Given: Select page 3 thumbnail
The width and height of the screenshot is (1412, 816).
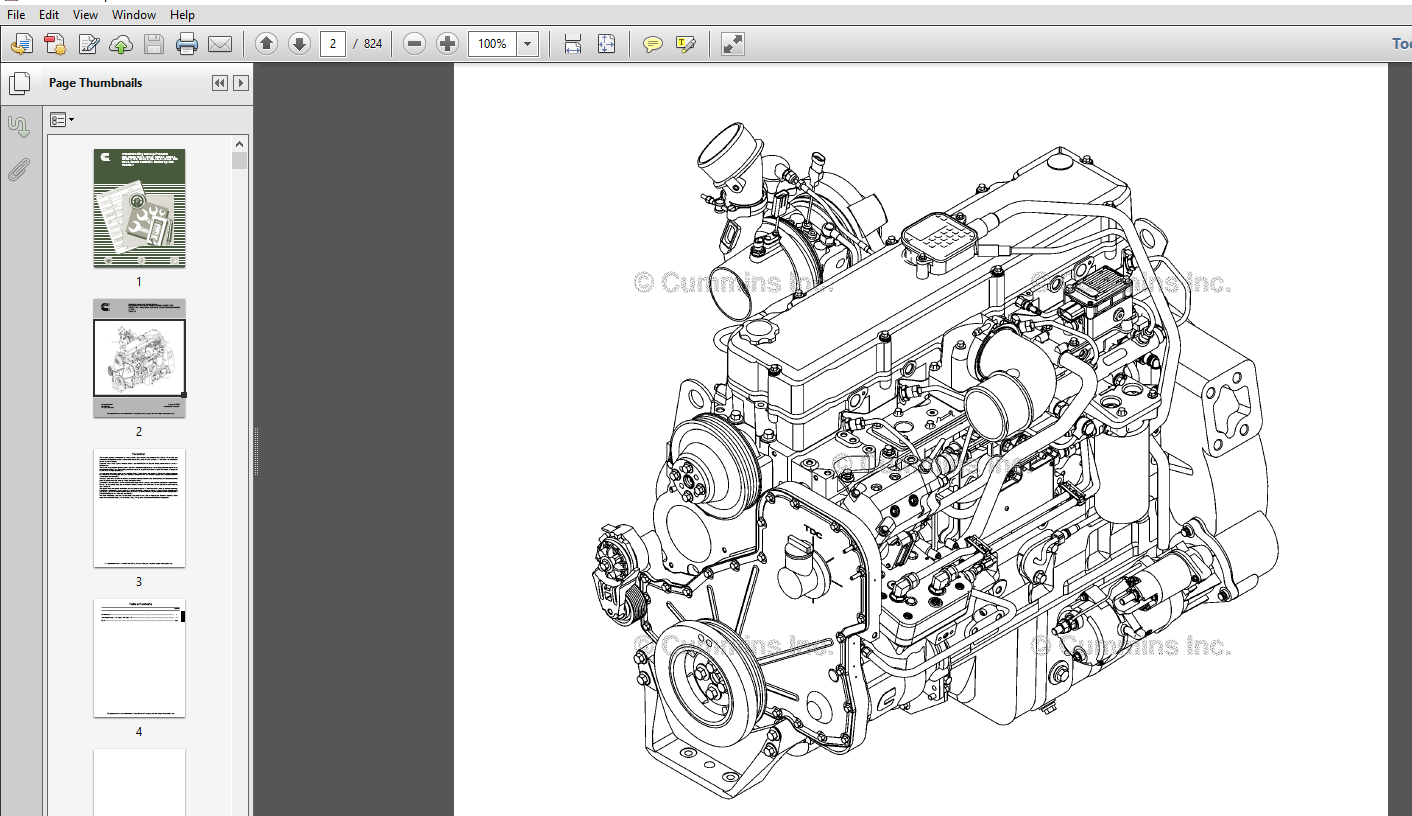Looking at the screenshot, I should click(139, 508).
